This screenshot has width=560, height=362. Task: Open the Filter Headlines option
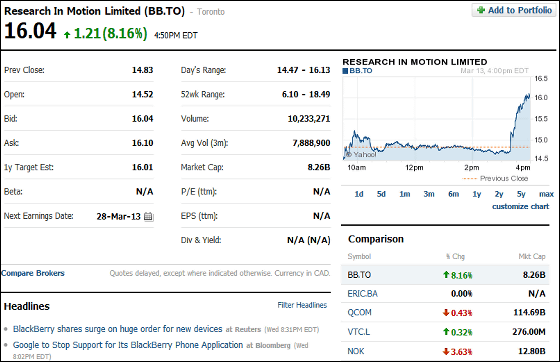[x=302, y=305]
